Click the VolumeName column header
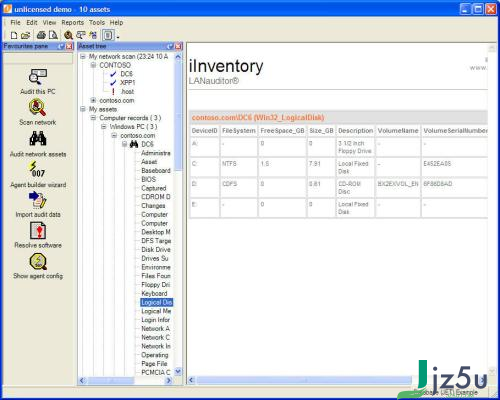Screen dimensions: 500x400 tap(398, 131)
